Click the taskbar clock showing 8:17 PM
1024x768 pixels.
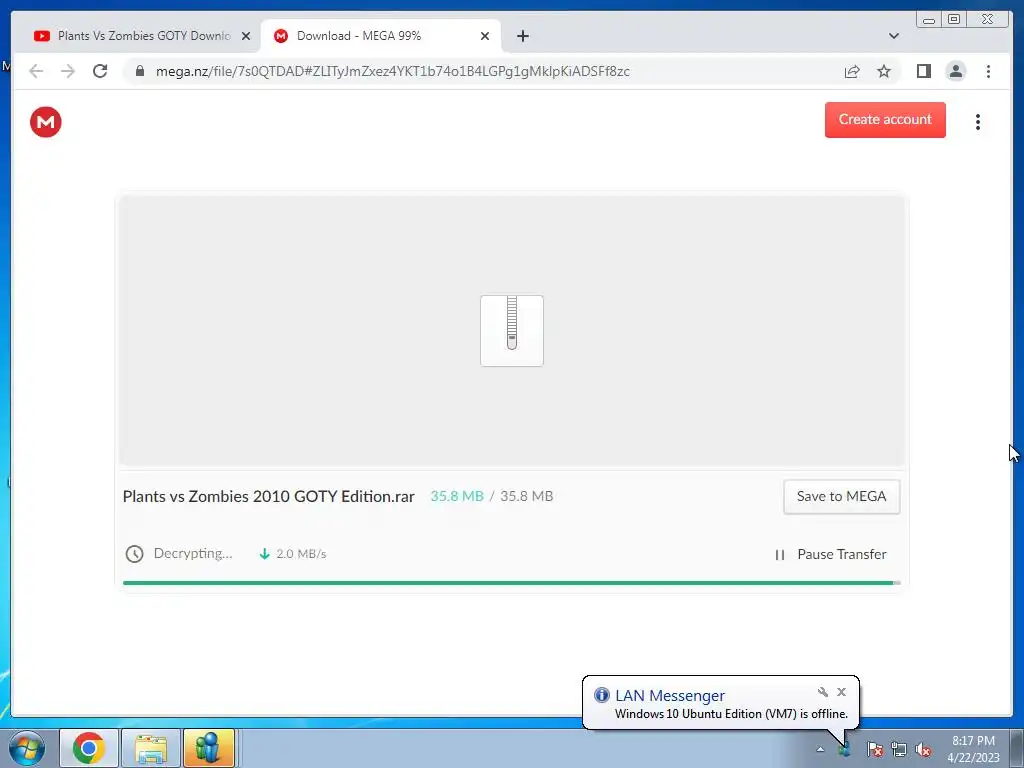pyautogui.click(x=973, y=749)
